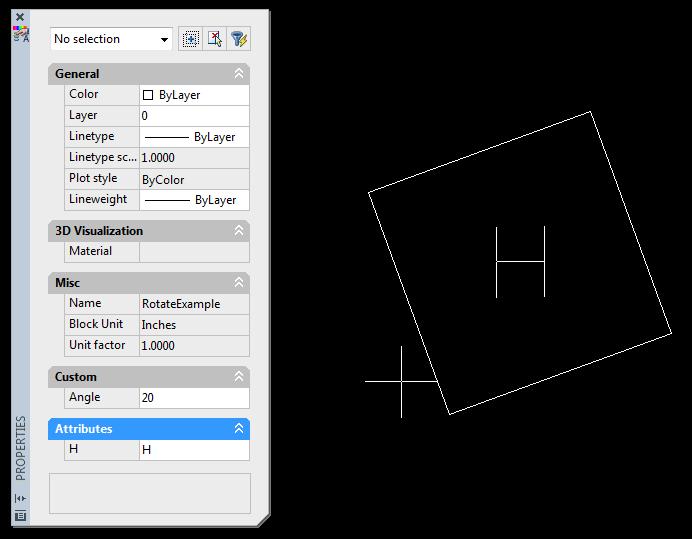The height and width of the screenshot is (539, 692).
Task: Click the Unit factor property label
Action: pyautogui.click(x=97, y=345)
